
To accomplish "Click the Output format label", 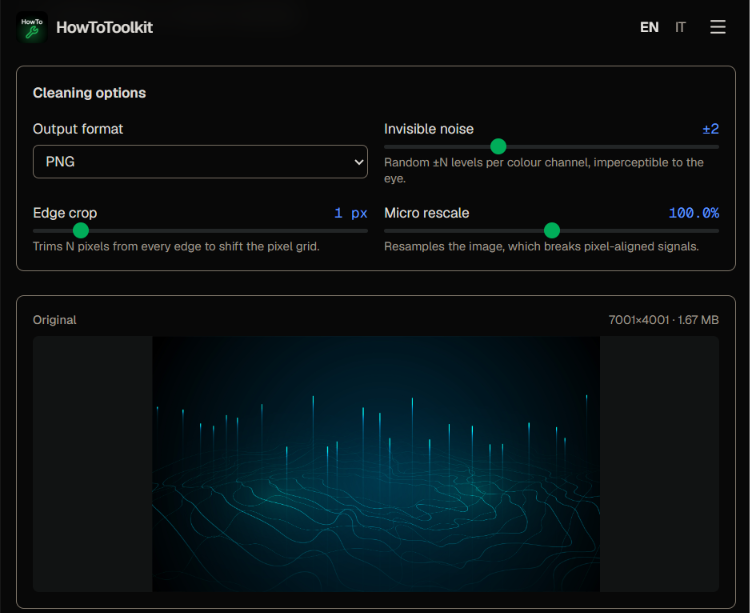I will tap(78, 129).
